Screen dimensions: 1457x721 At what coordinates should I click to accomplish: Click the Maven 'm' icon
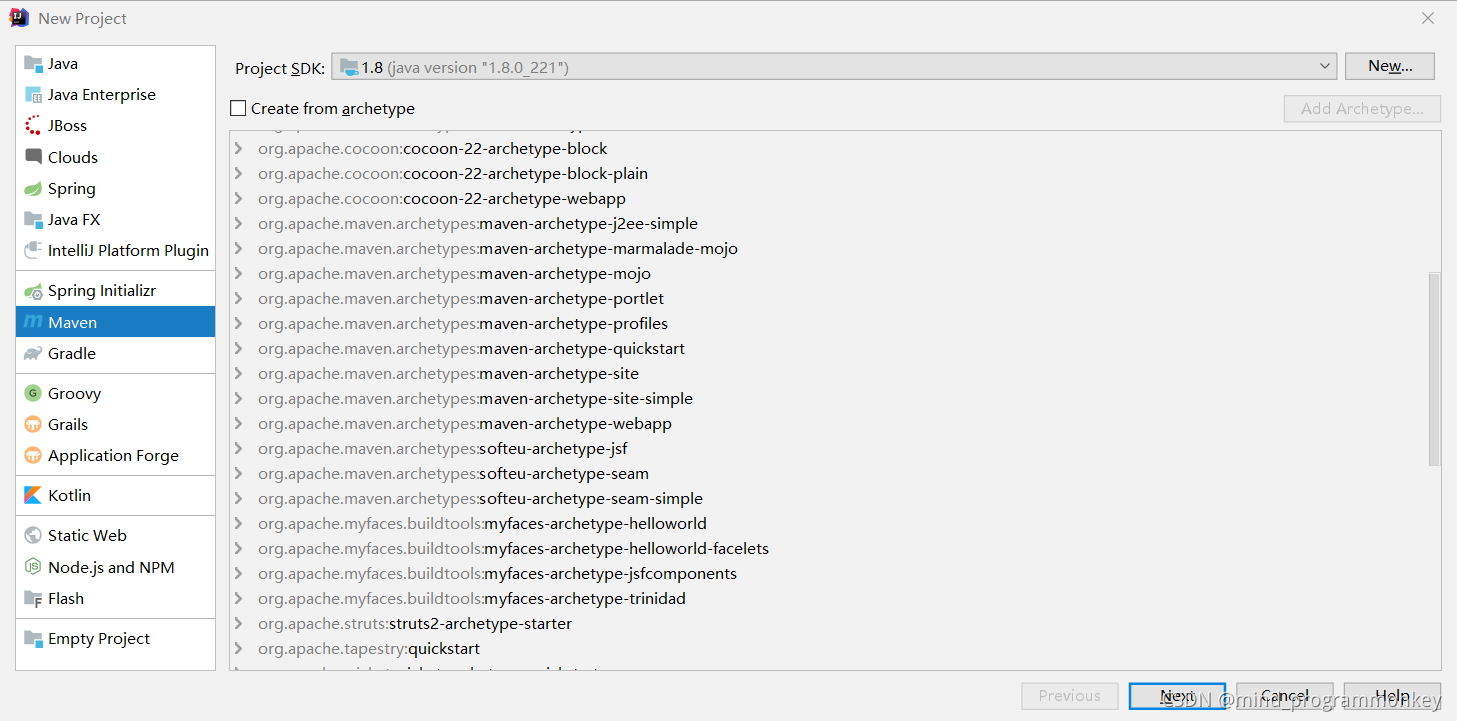(33, 323)
